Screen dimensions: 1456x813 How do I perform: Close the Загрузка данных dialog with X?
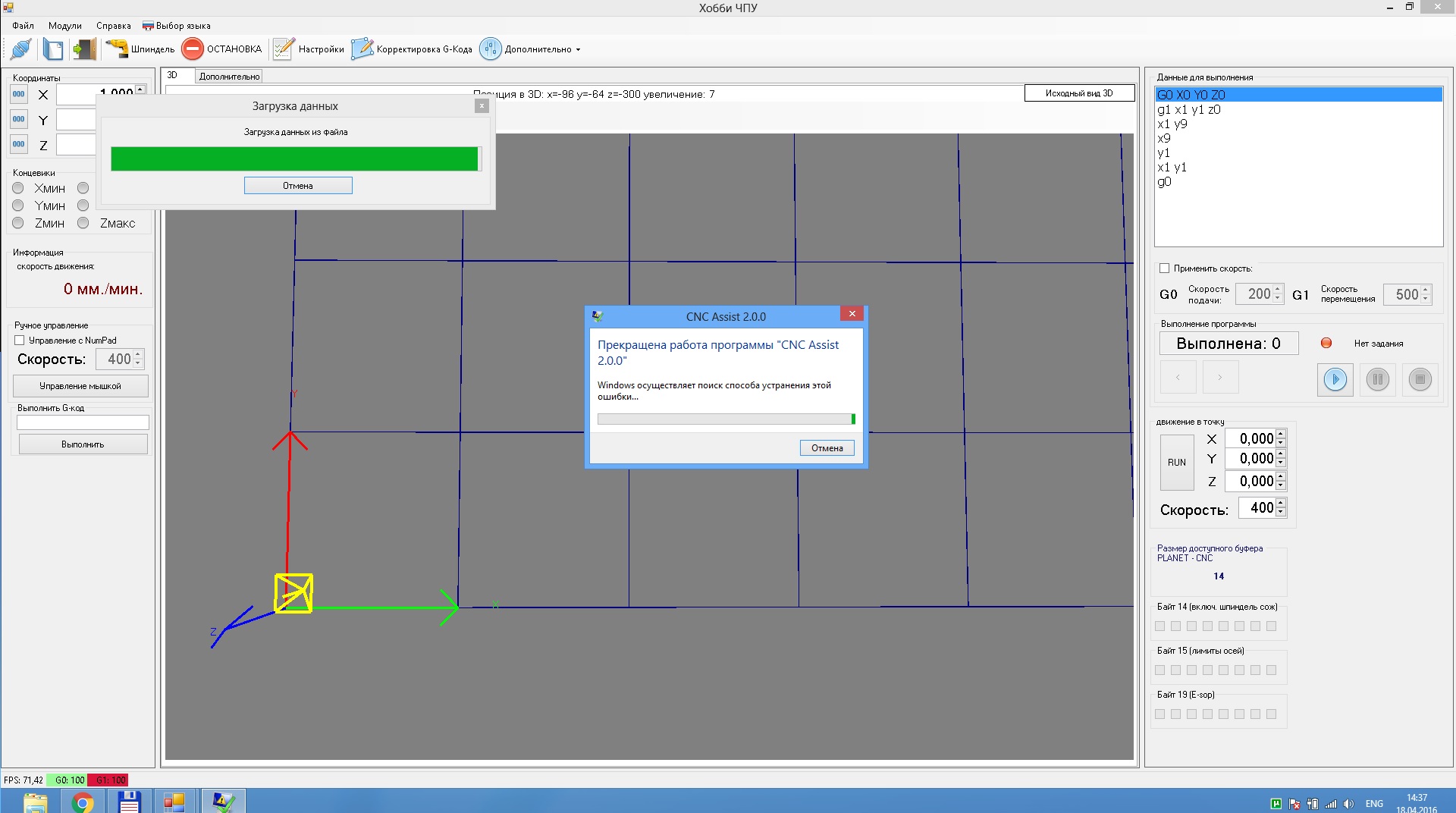click(482, 106)
